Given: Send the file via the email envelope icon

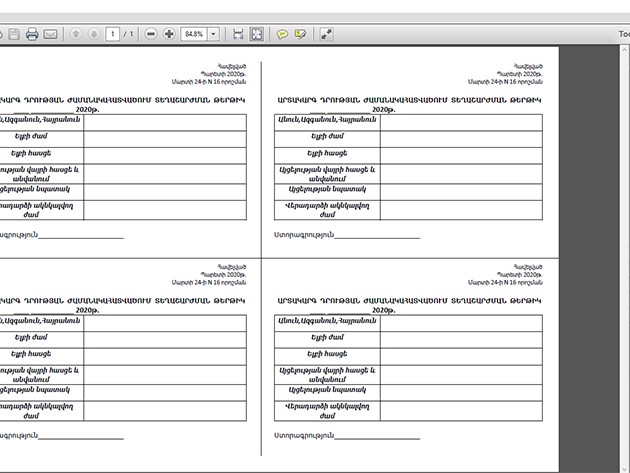Looking at the screenshot, I should (50, 34).
